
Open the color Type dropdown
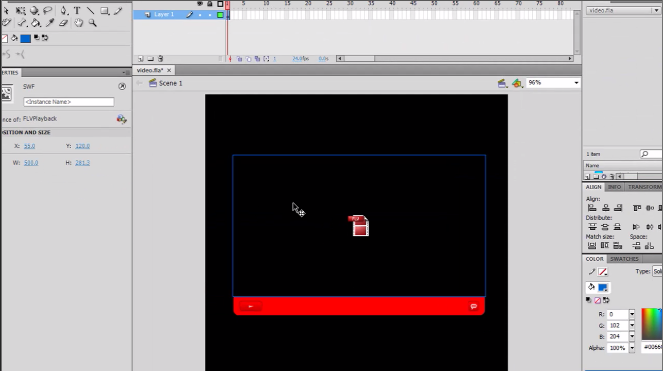658,271
